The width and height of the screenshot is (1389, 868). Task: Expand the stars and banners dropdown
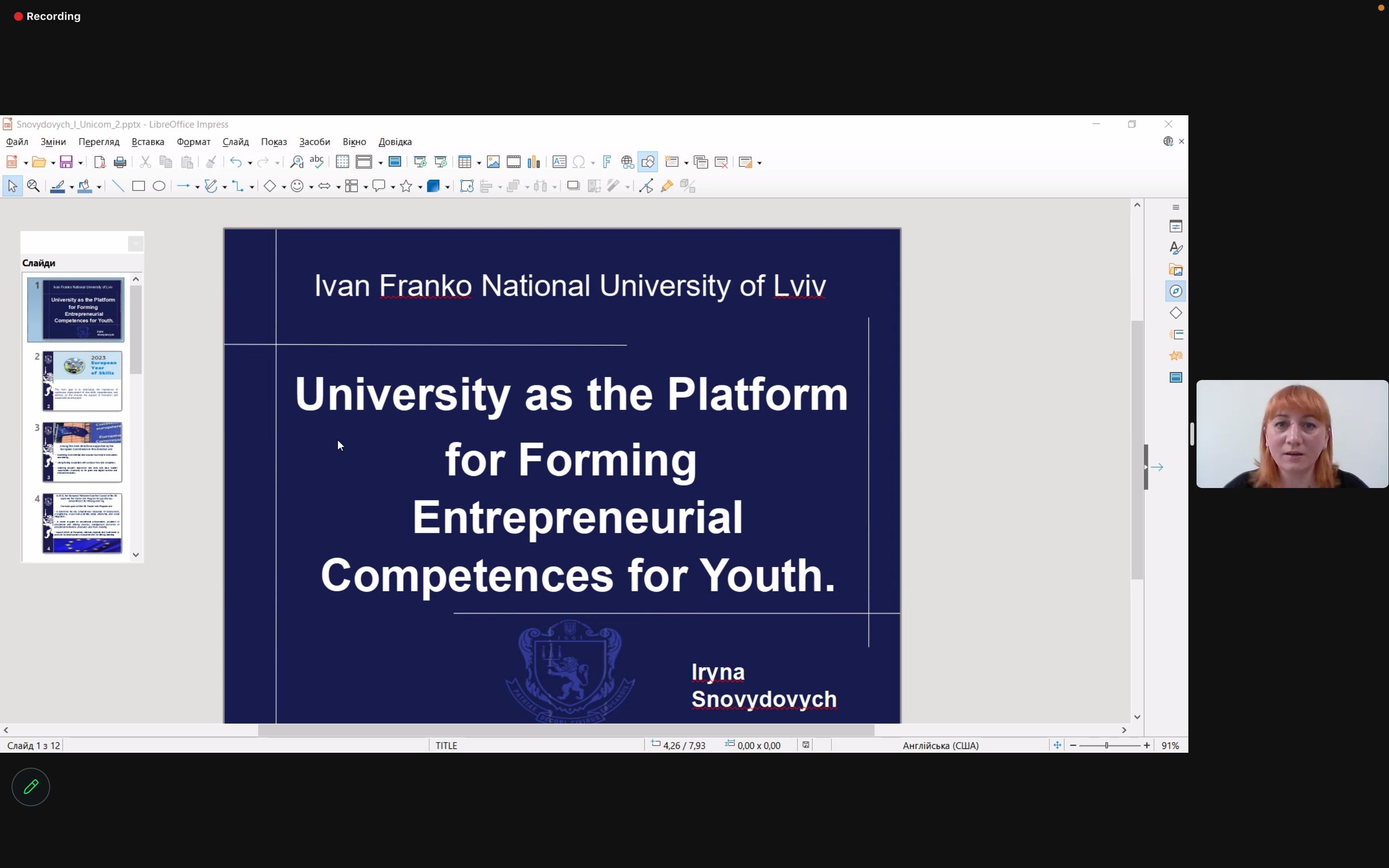(x=420, y=187)
